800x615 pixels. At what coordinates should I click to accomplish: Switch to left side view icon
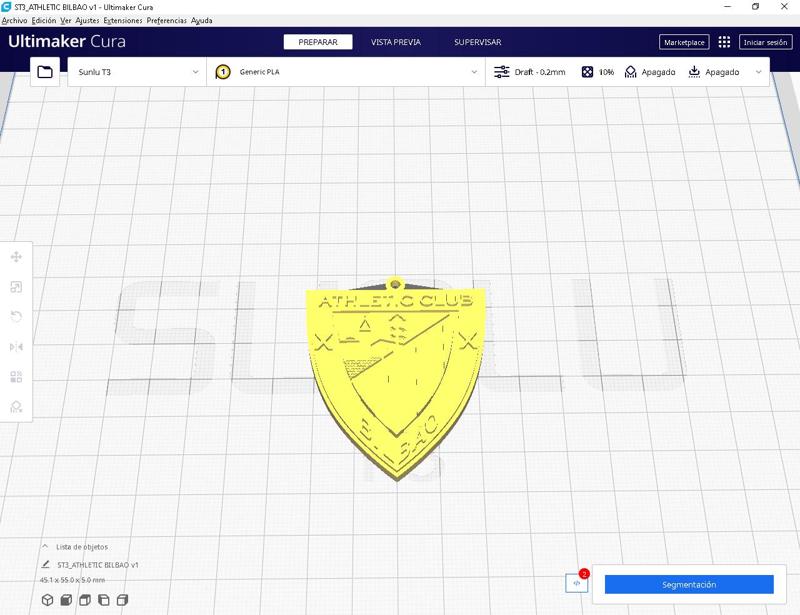pos(104,600)
